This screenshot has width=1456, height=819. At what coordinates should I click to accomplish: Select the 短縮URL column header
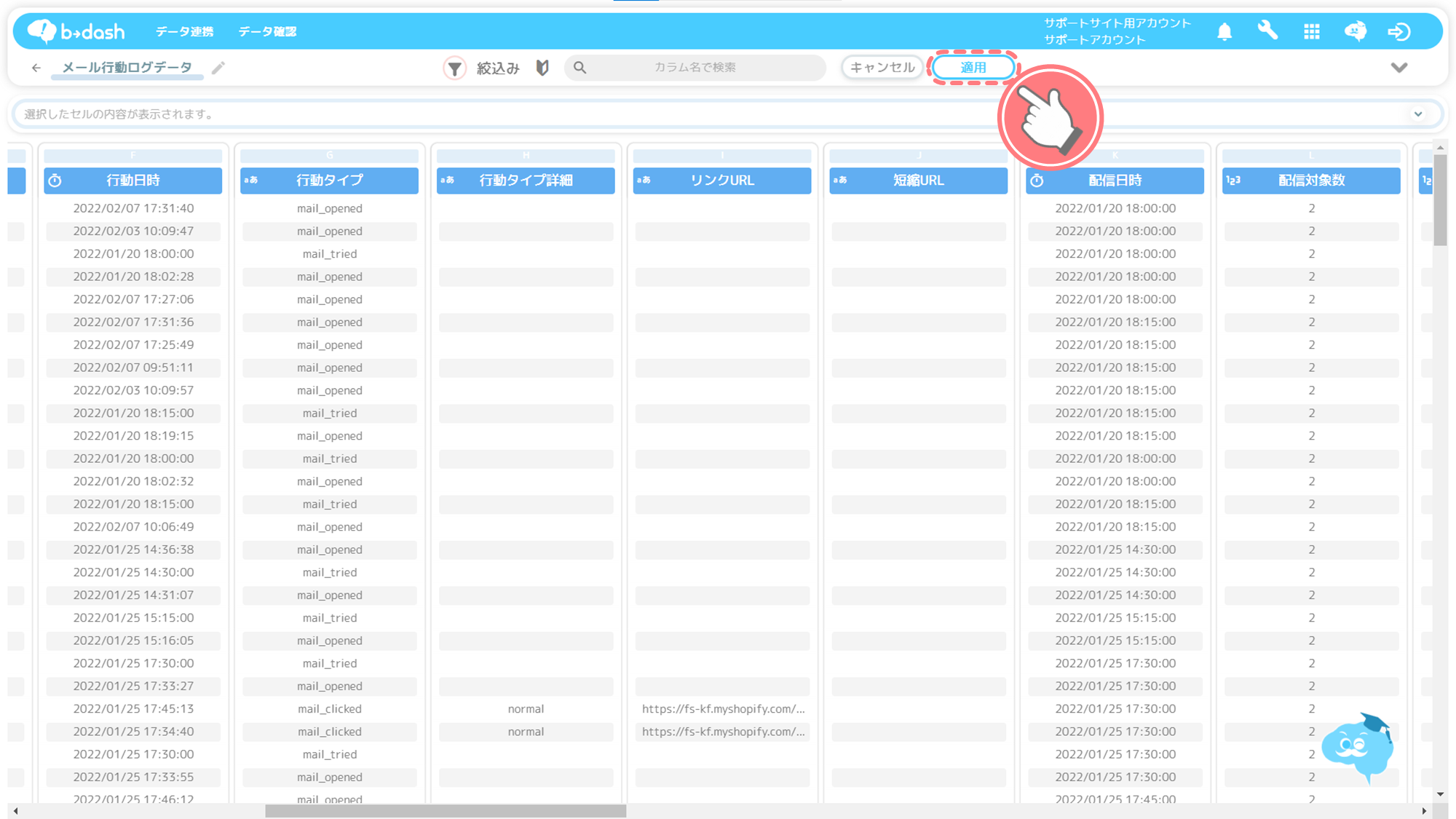coord(919,181)
